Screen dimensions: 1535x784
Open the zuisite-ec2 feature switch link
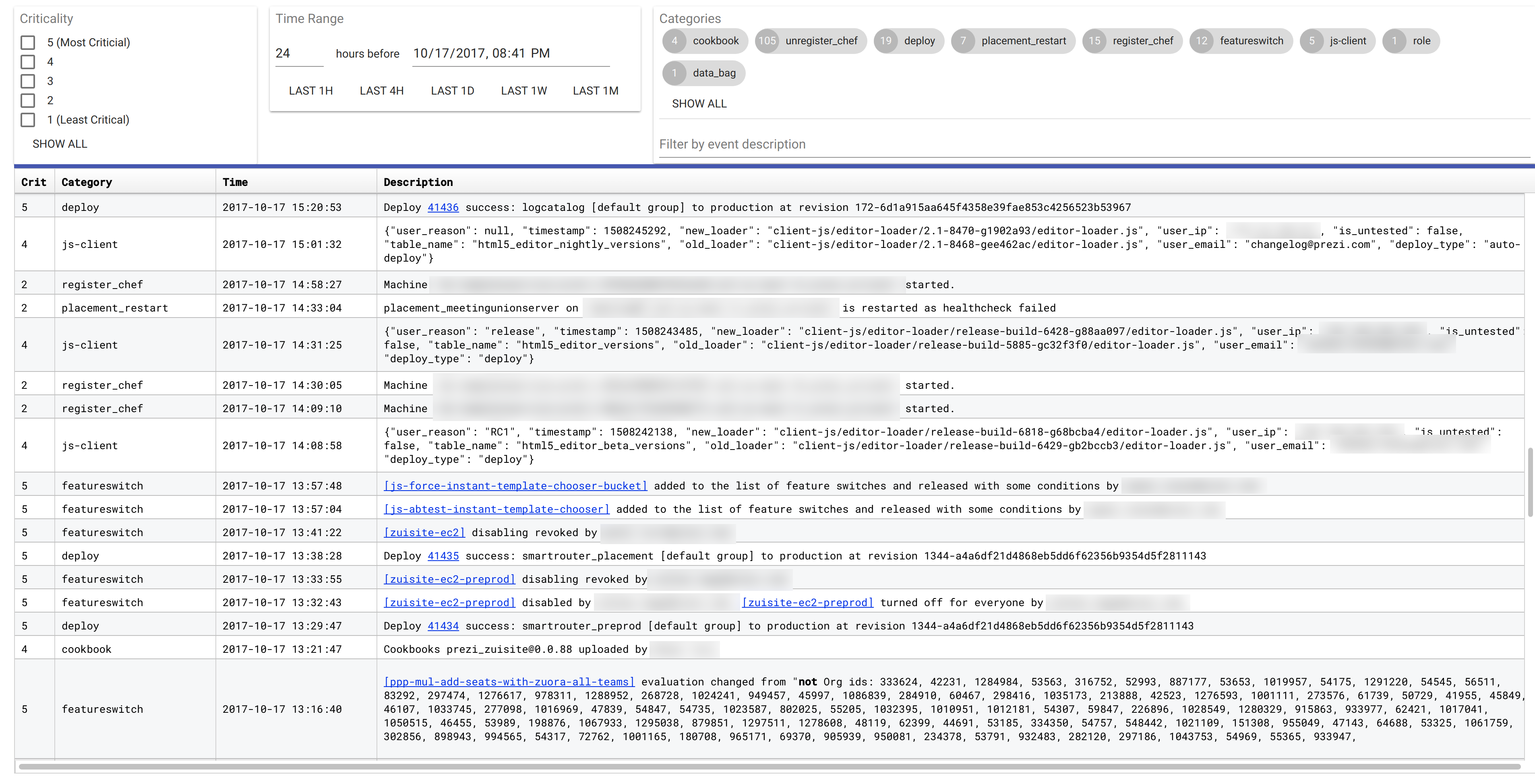(x=424, y=532)
